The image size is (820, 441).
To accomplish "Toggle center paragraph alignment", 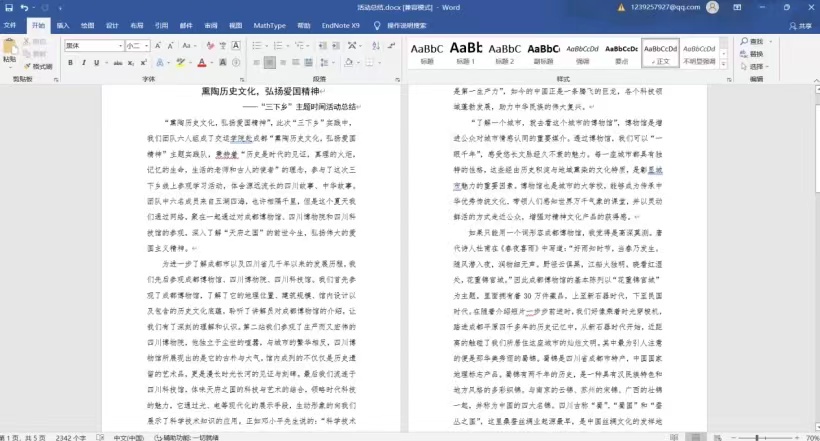I will pos(270,63).
